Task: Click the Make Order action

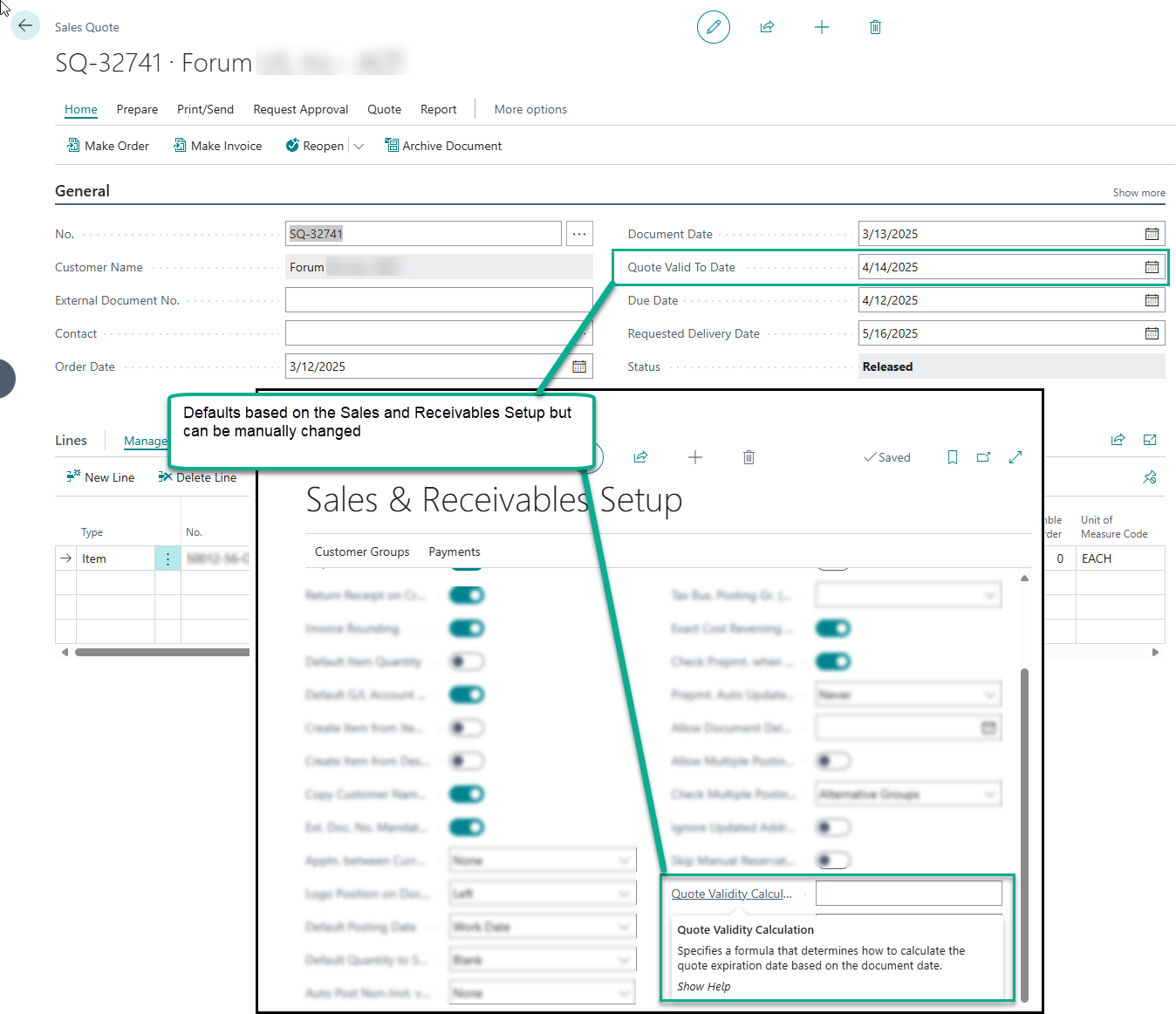Action: [108, 146]
